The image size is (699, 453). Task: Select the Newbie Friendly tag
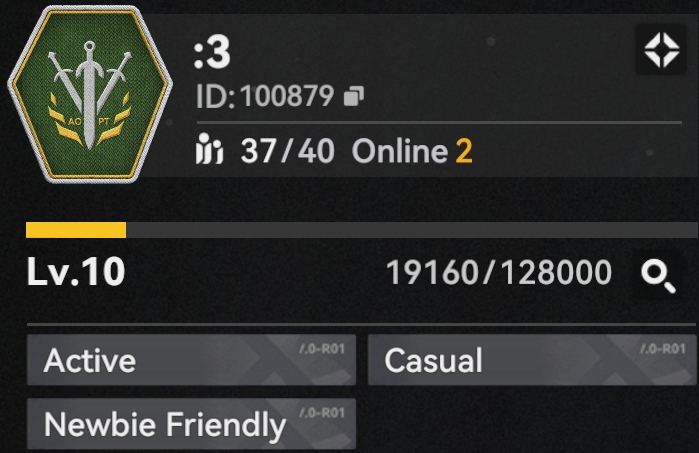tap(191, 424)
